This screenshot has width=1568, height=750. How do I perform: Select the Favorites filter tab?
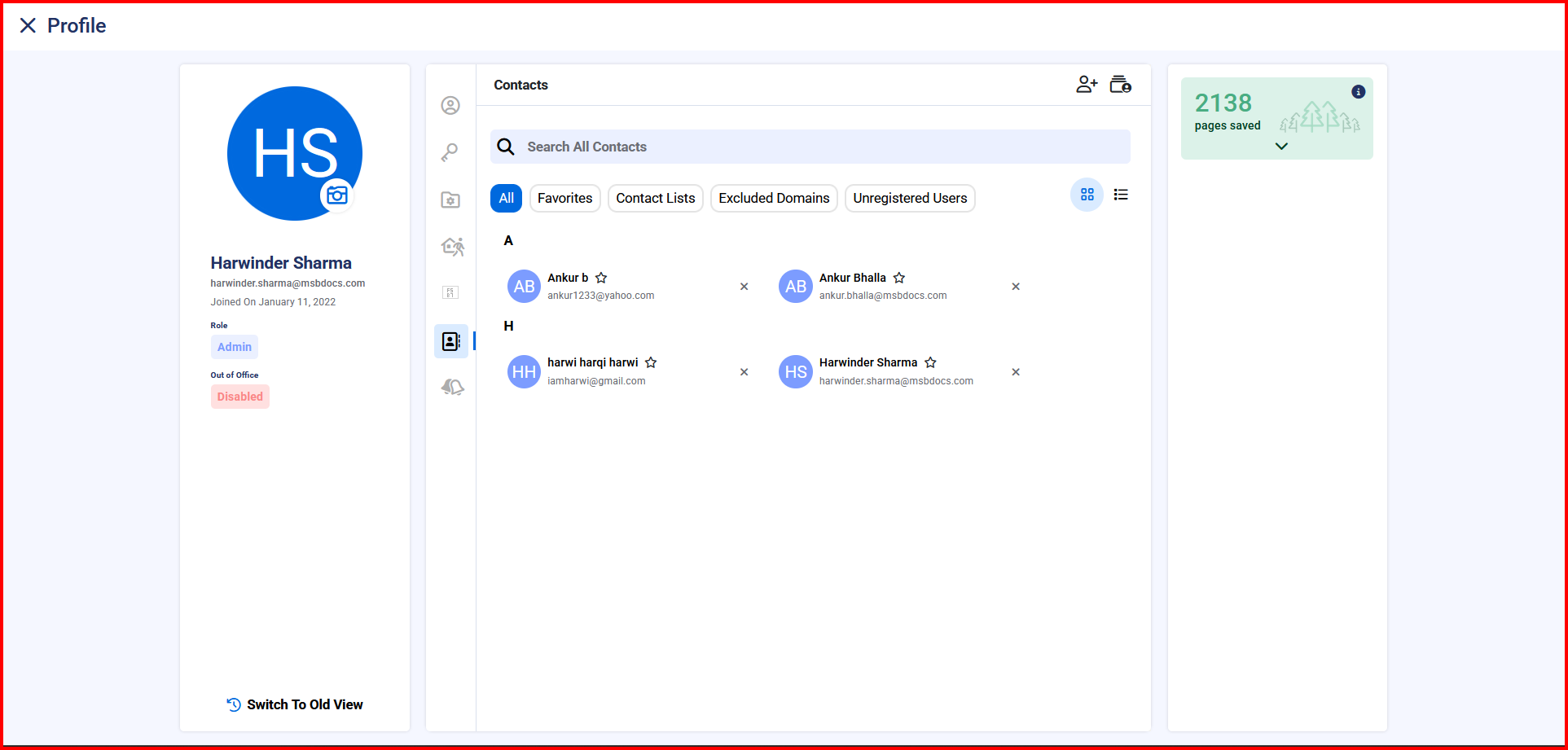(564, 198)
